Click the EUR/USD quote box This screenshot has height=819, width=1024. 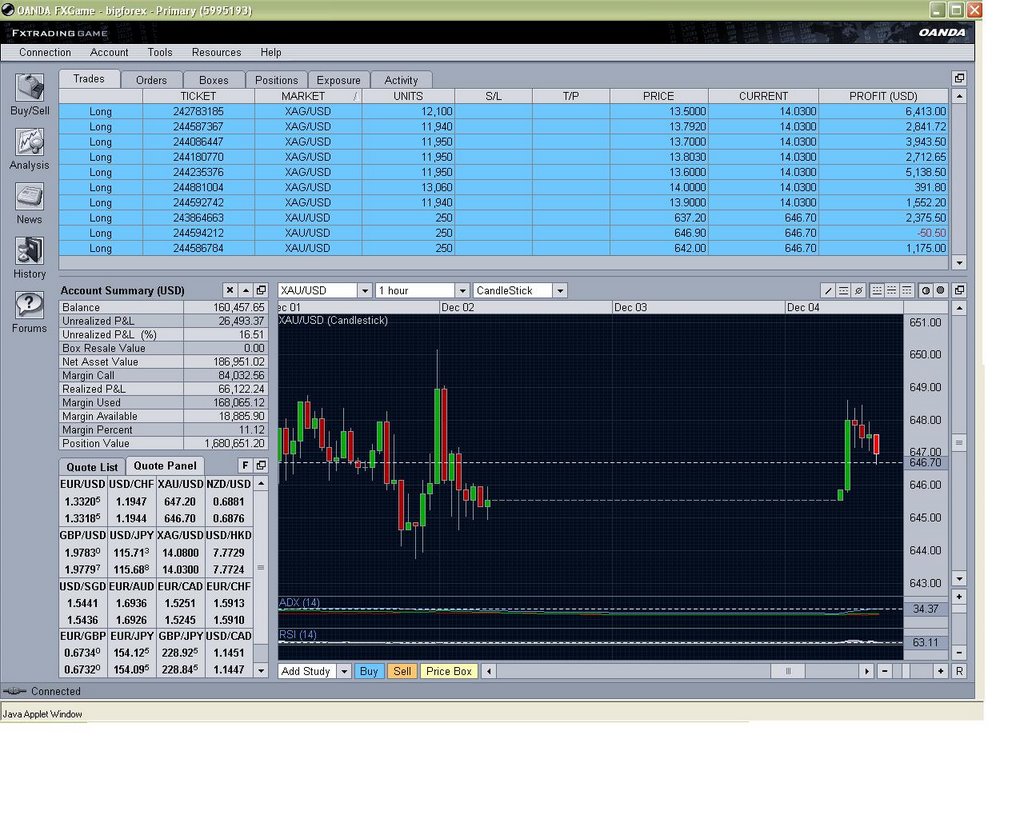tap(82, 502)
